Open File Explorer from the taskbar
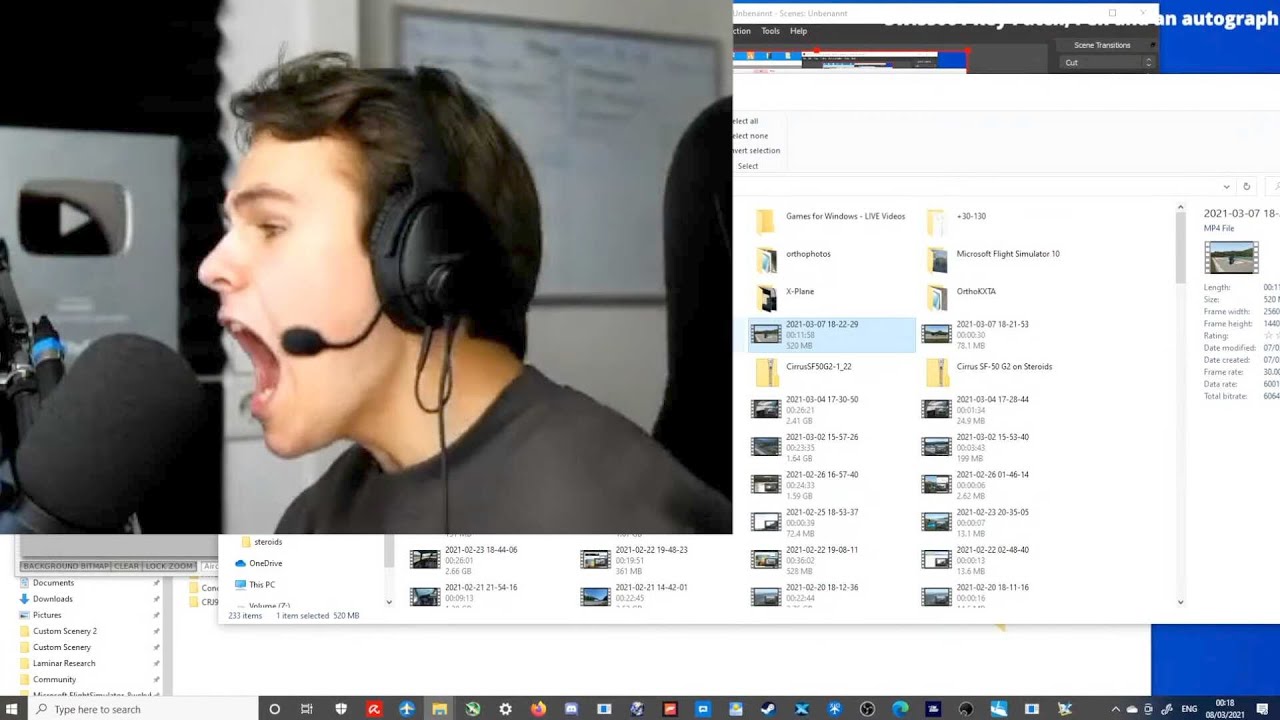 (x=439, y=709)
